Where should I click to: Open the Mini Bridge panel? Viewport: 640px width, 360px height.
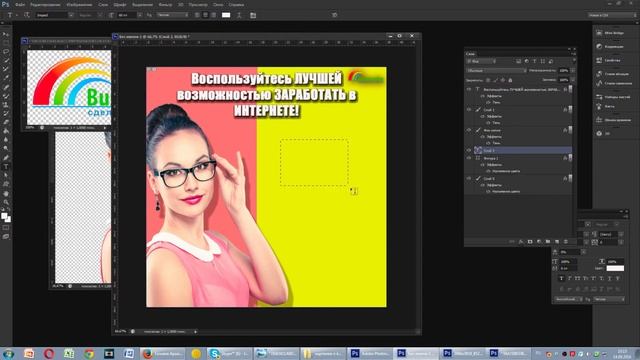610,33
